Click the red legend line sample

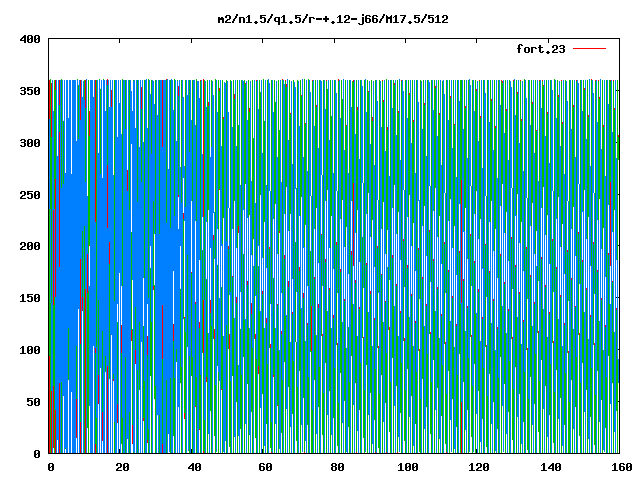589,49
